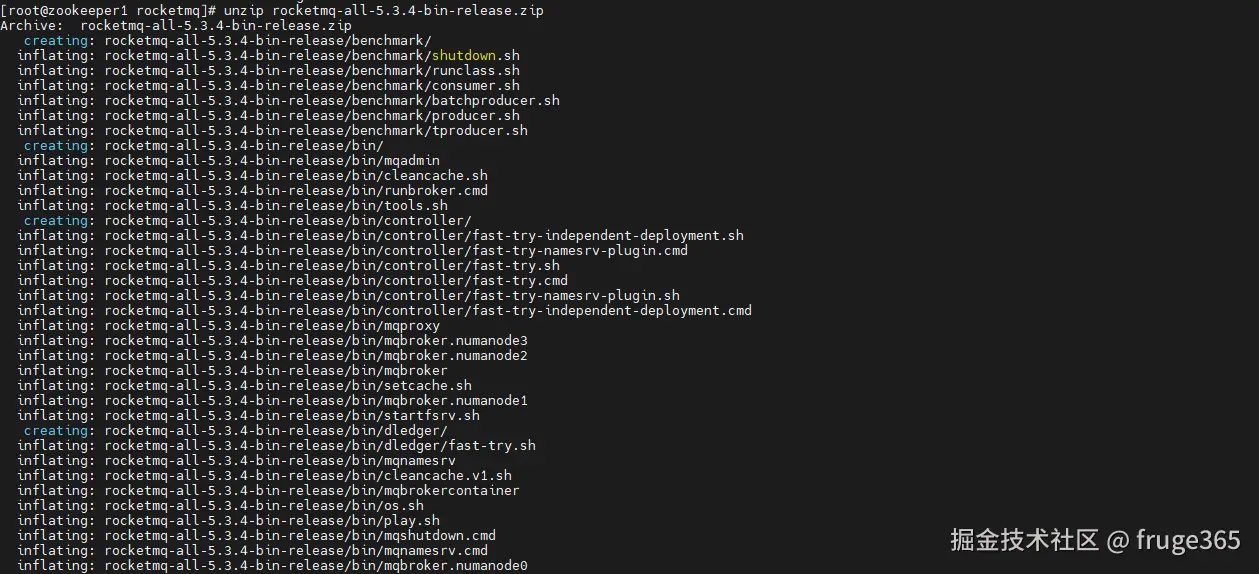Click the creating bin/controller/ line
The width and height of the screenshot is (1259, 574).
pyautogui.click(x=248, y=220)
